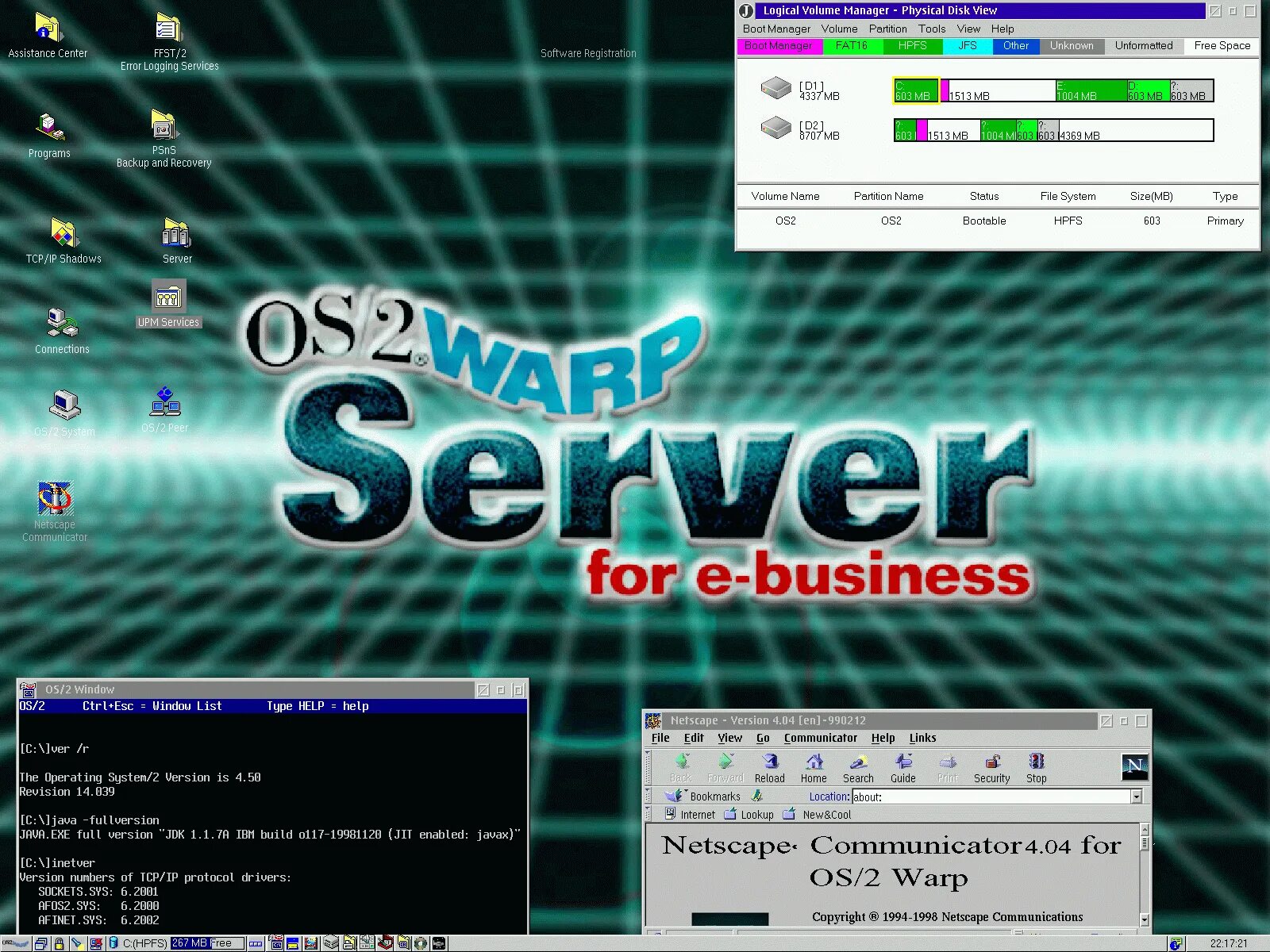Select the E: 1004 MB partition on D1
The width and height of the screenshot is (1270, 952).
1091,90
